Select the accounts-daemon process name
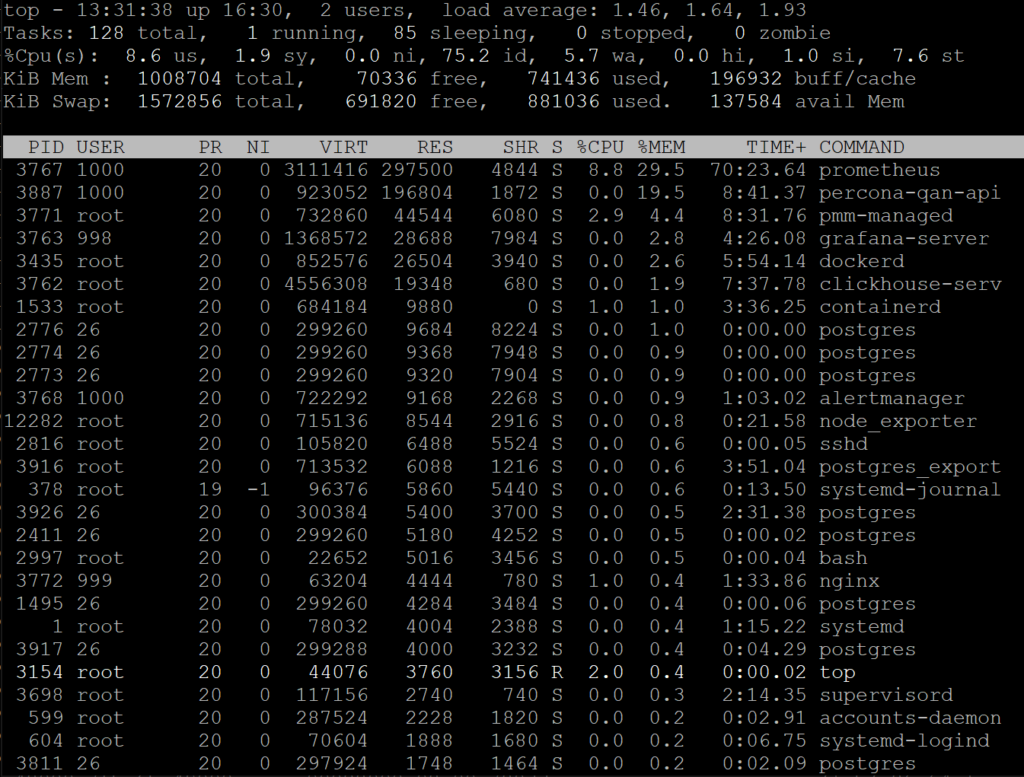 [909, 718]
